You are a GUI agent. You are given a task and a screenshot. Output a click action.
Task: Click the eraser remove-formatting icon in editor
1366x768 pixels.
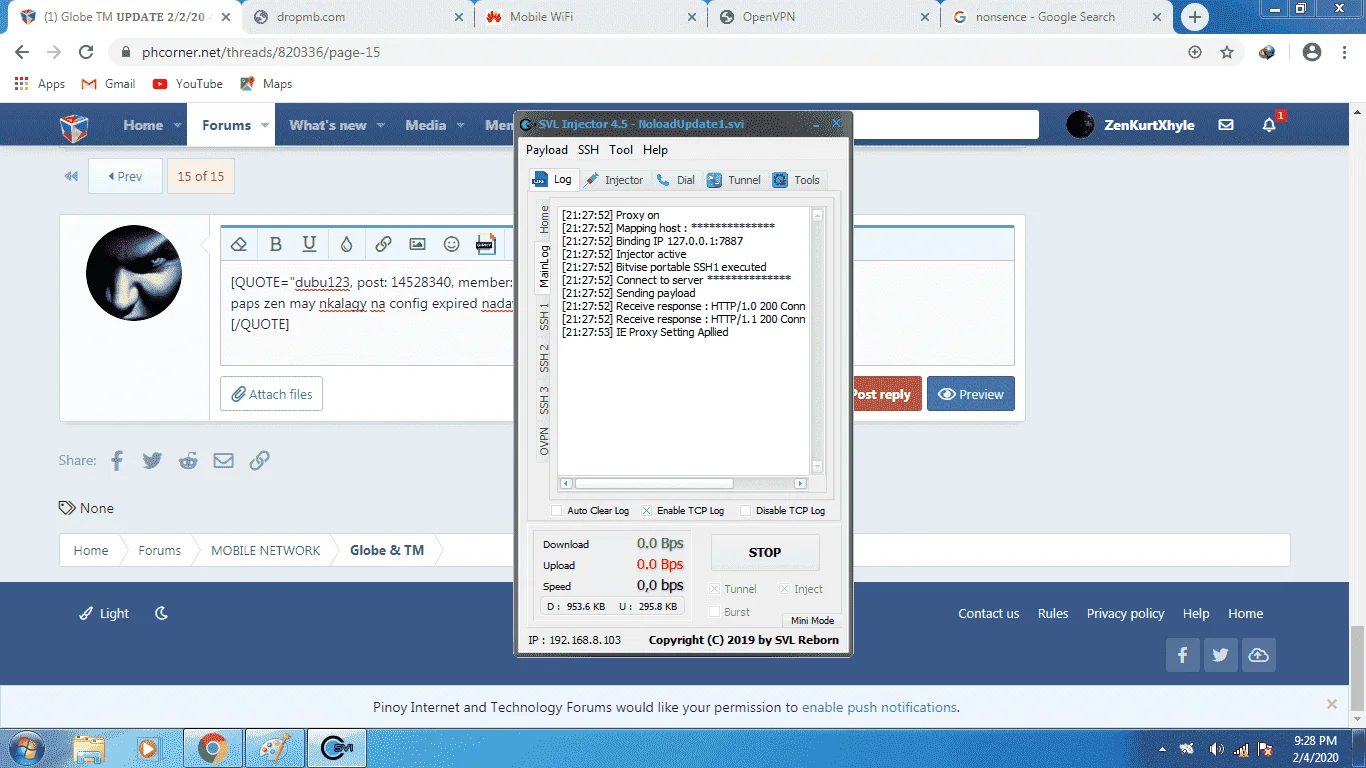(x=238, y=244)
